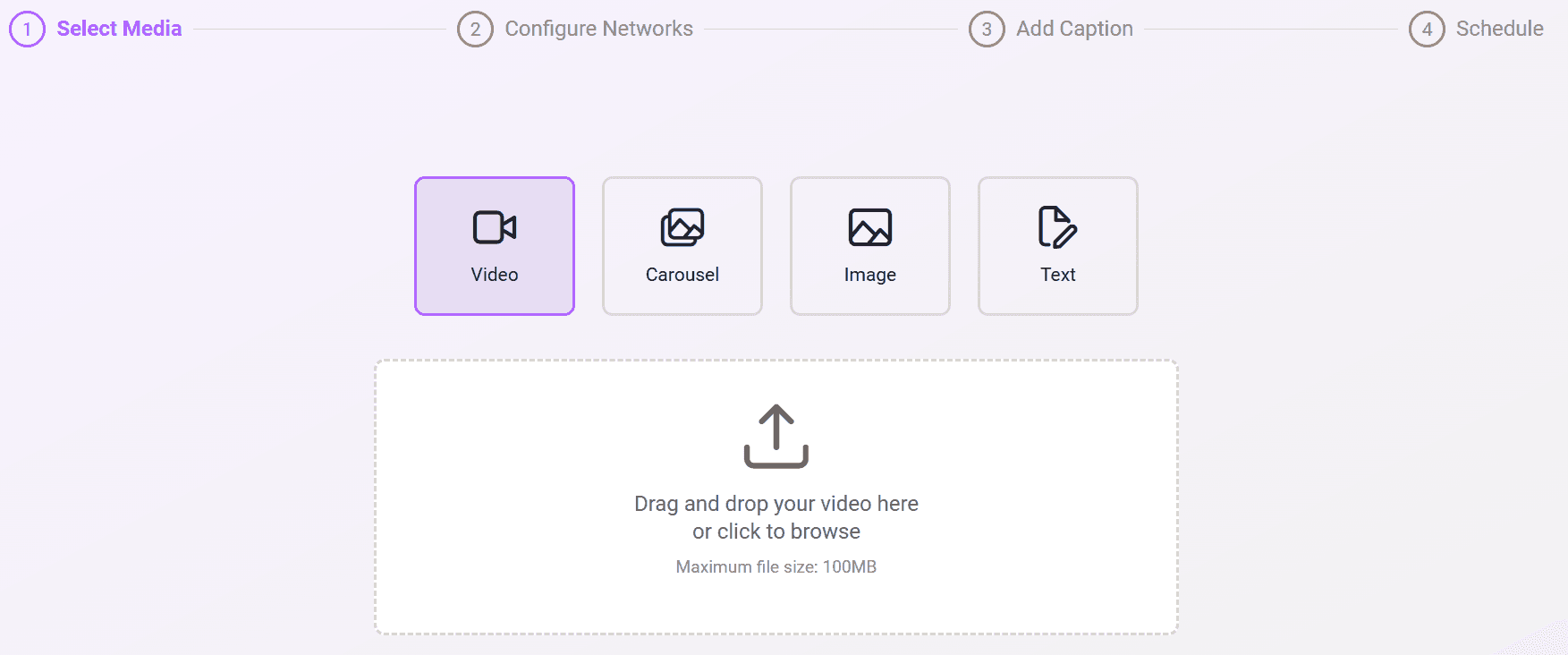Open step 3 Add Caption

click(x=985, y=28)
